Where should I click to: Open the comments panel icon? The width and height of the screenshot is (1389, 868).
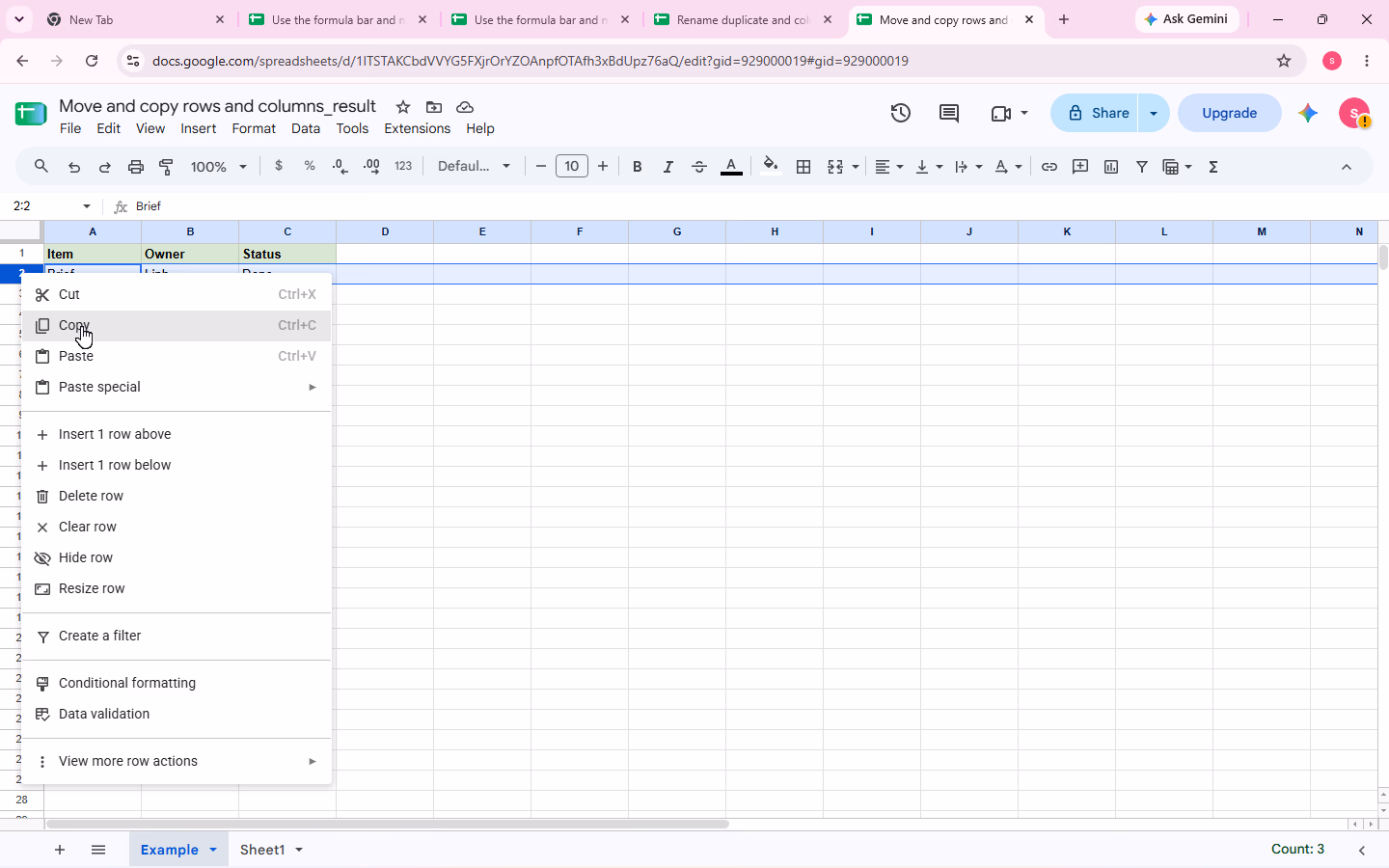coord(949,113)
